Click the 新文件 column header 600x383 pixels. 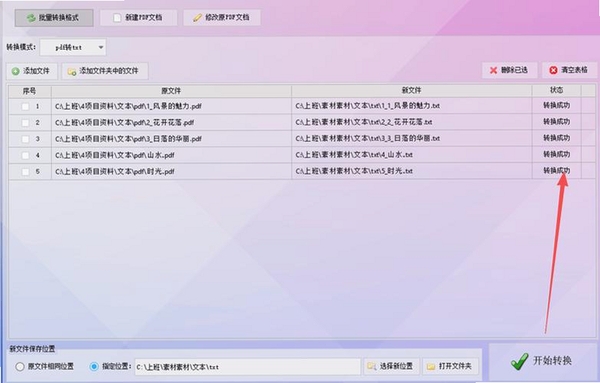411,91
